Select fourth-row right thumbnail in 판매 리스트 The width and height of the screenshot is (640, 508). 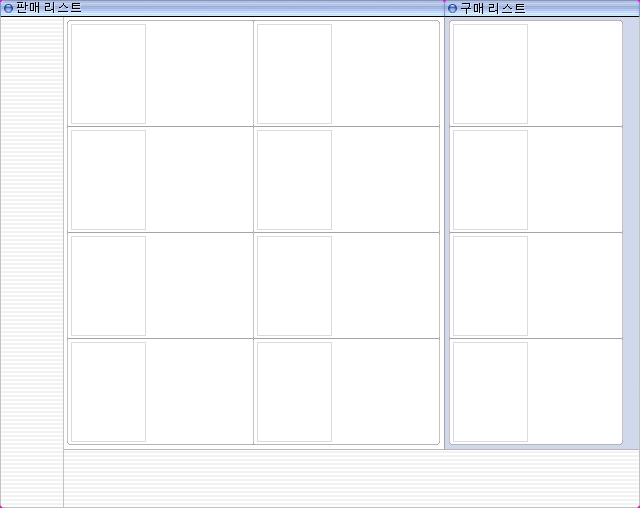tap(295, 392)
